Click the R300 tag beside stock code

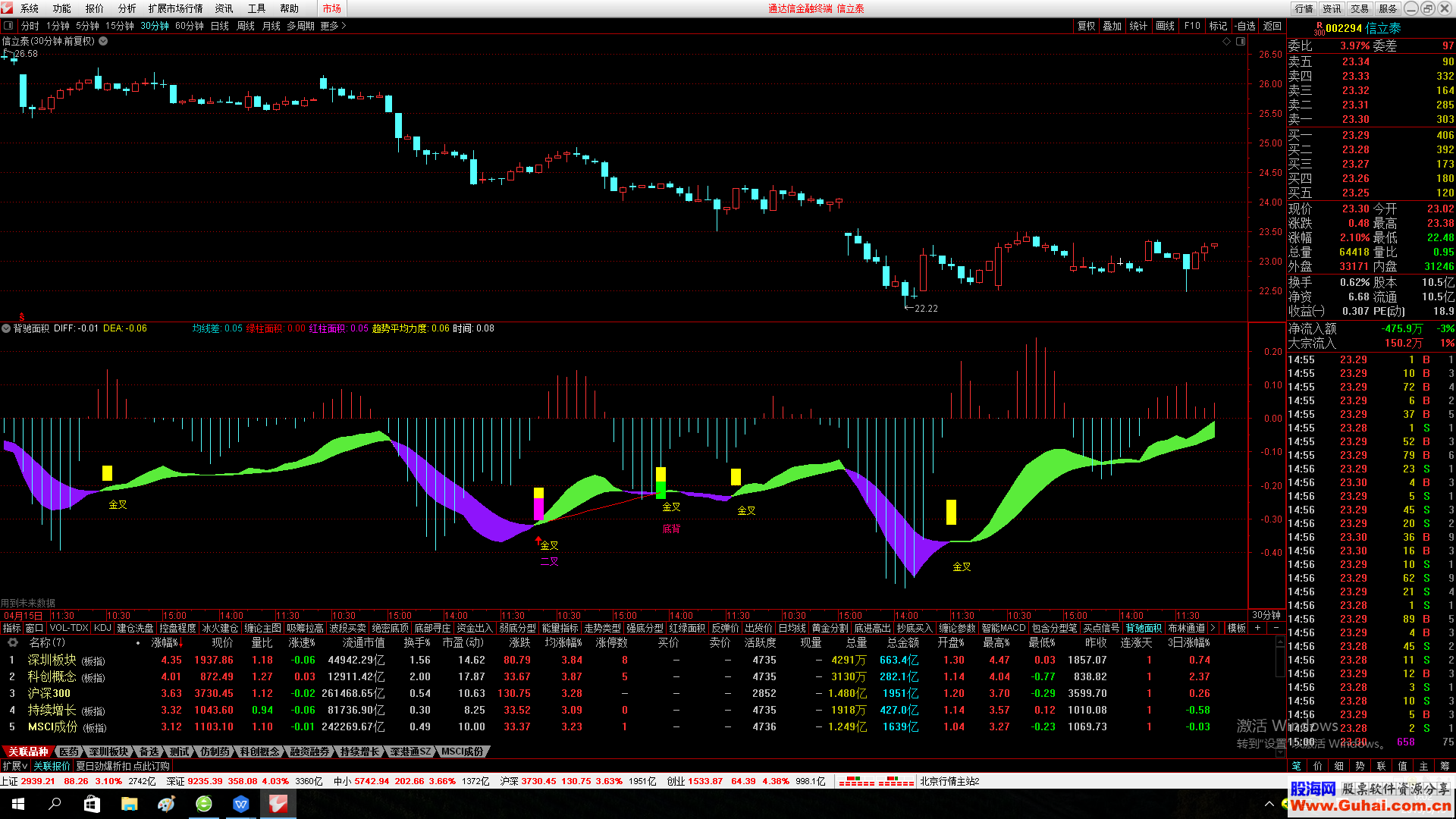click(x=1319, y=28)
